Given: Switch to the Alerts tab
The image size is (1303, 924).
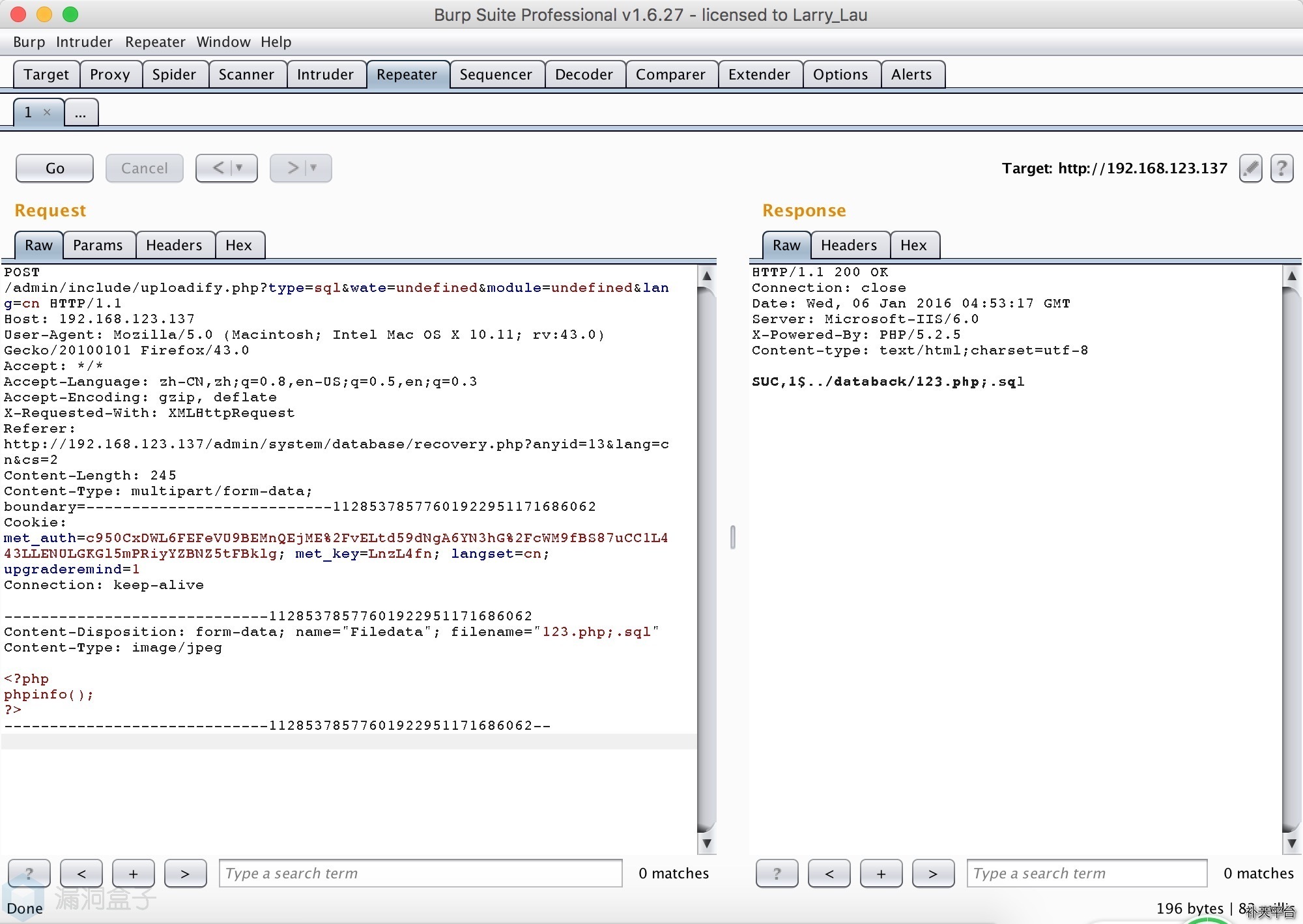Looking at the screenshot, I should pos(912,74).
